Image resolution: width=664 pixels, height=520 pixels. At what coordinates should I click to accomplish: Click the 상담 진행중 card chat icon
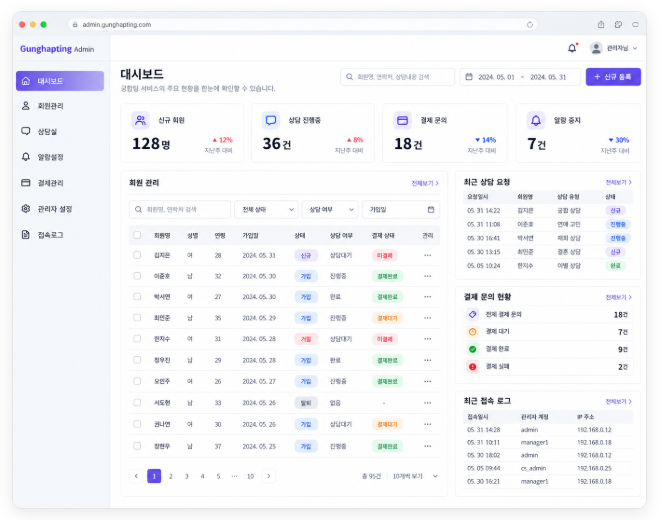pyautogui.click(x=271, y=121)
